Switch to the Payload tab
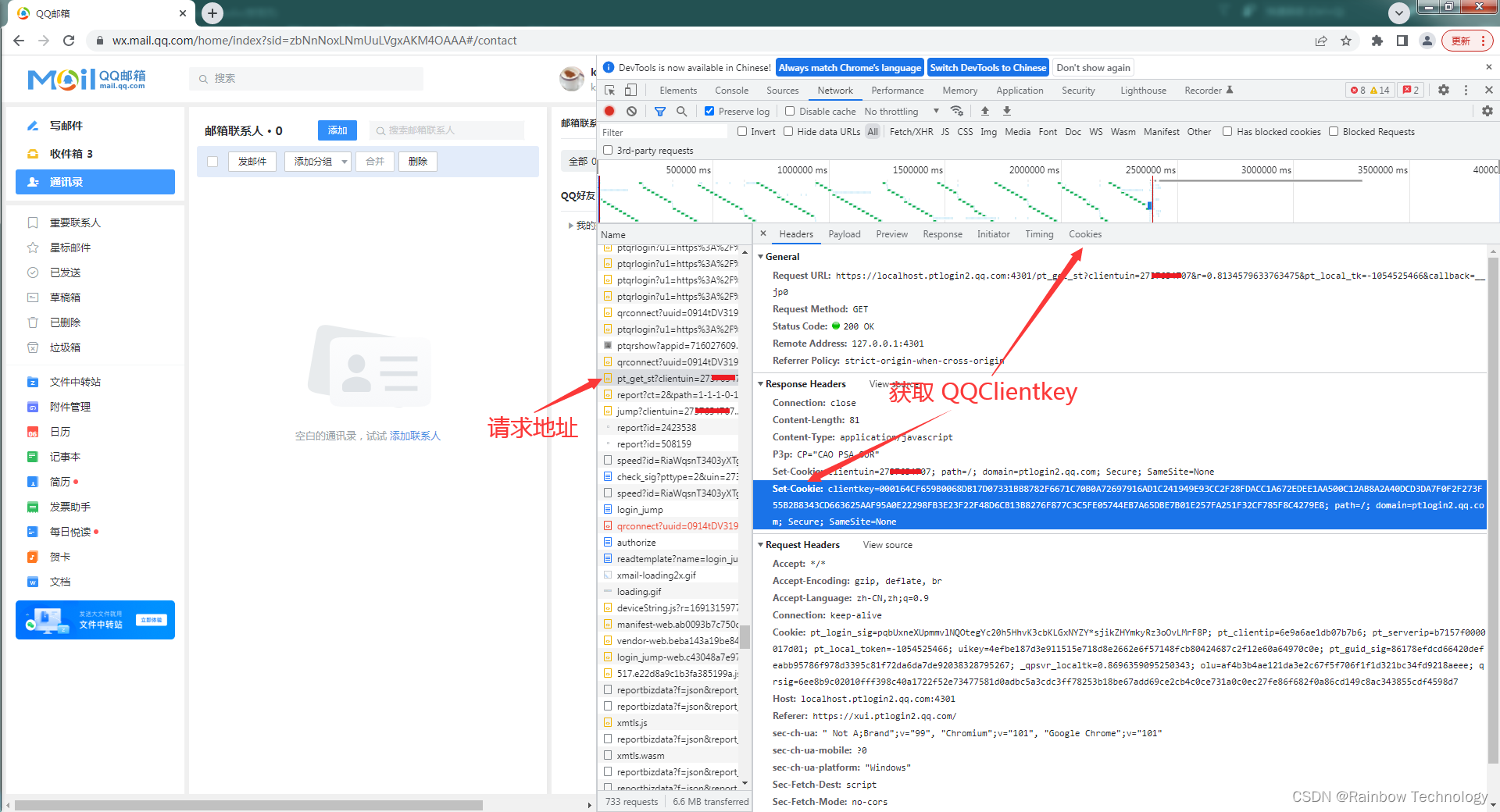The height and width of the screenshot is (812, 1500). click(845, 233)
